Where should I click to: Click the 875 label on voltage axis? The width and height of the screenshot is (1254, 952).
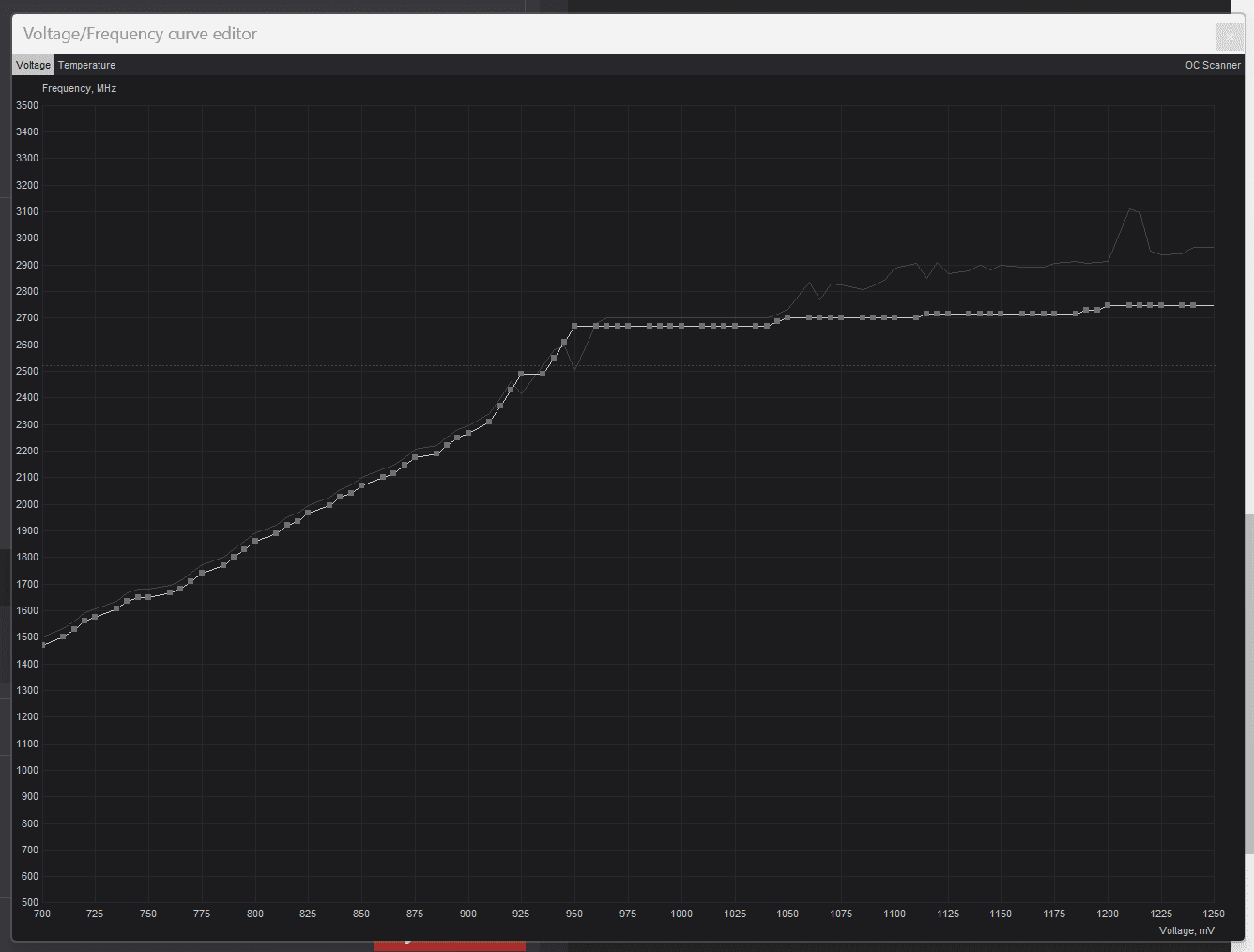coord(415,914)
